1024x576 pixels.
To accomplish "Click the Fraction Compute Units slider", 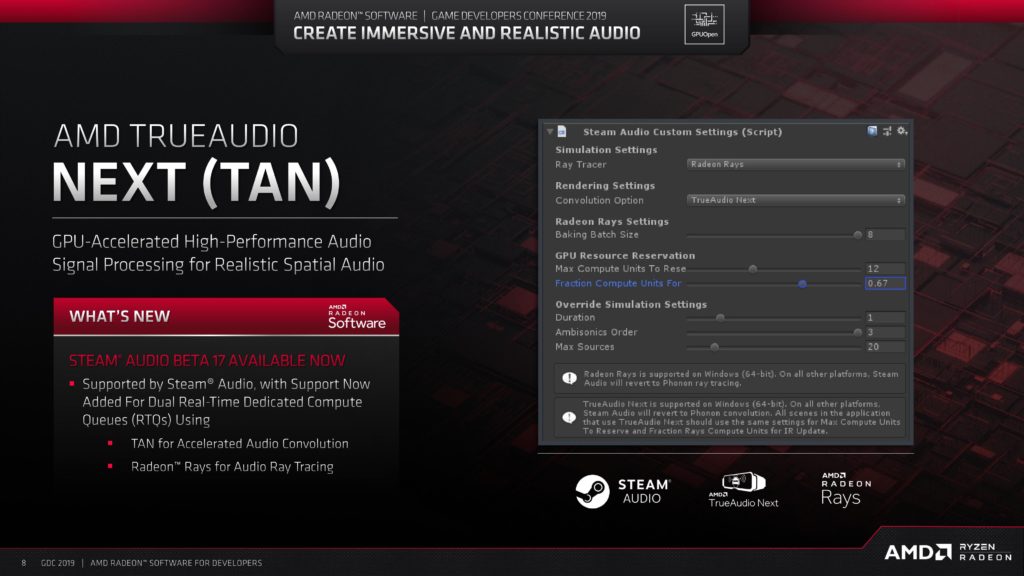I will pyautogui.click(x=774, y=283).
